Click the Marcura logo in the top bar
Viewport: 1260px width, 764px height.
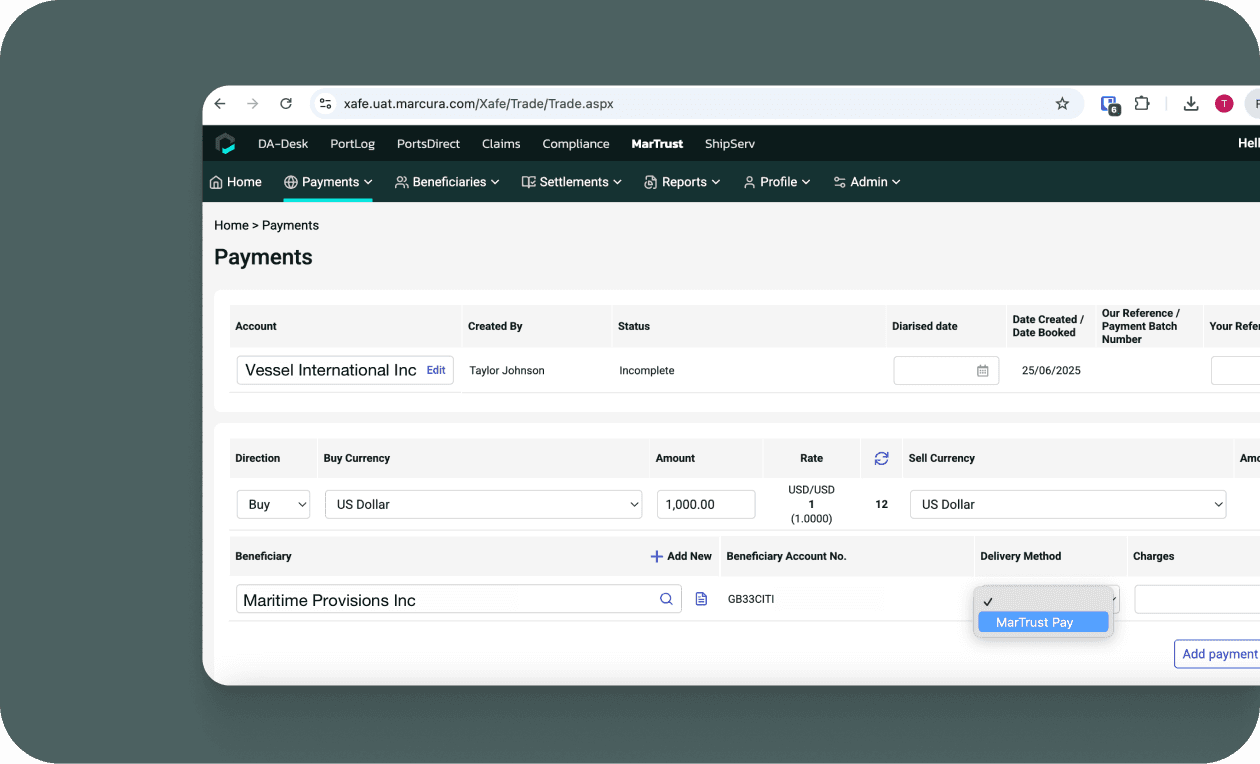226,144
